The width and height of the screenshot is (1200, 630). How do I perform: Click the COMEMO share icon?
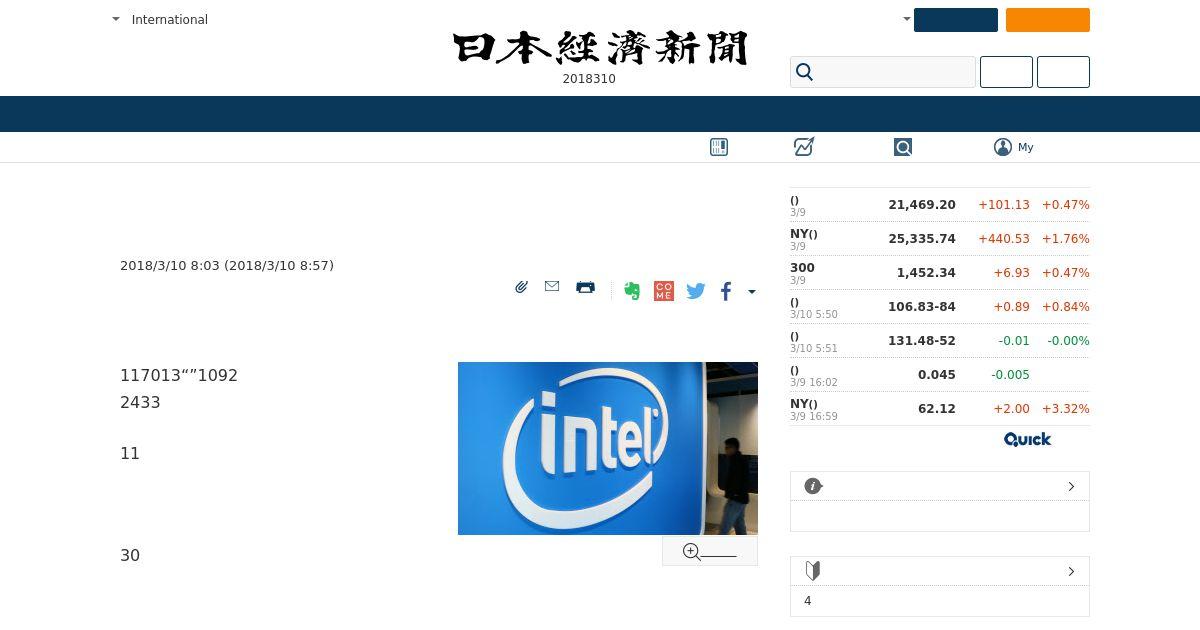[664, 291]
